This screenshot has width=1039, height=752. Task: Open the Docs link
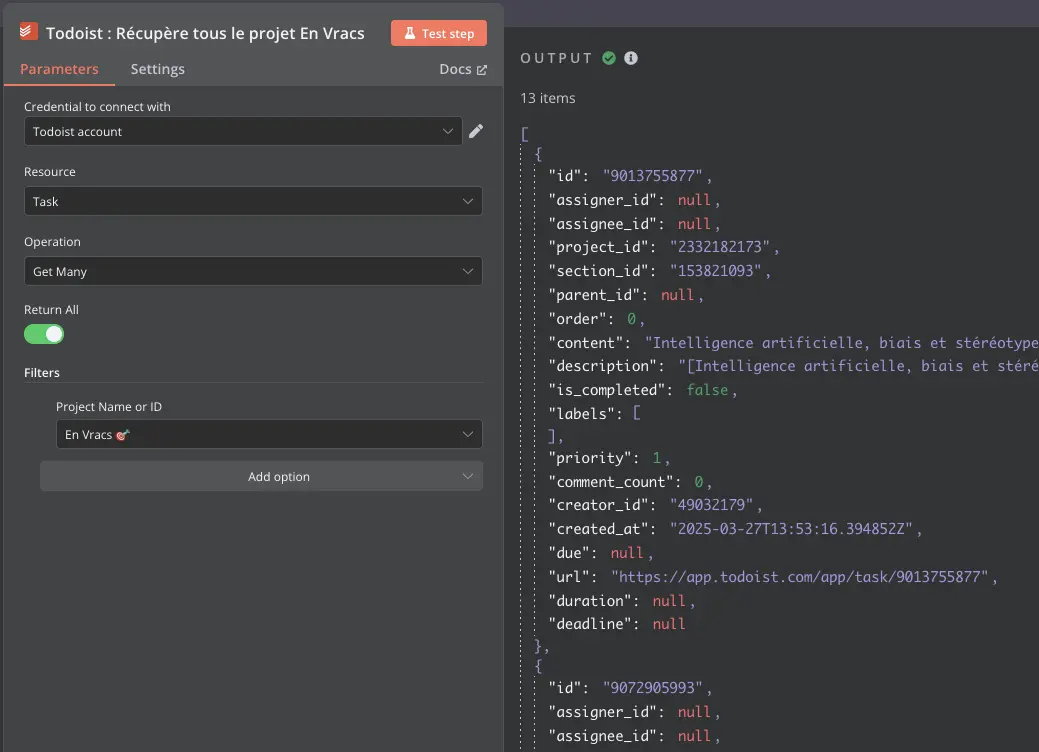click(x=463, y=69)
